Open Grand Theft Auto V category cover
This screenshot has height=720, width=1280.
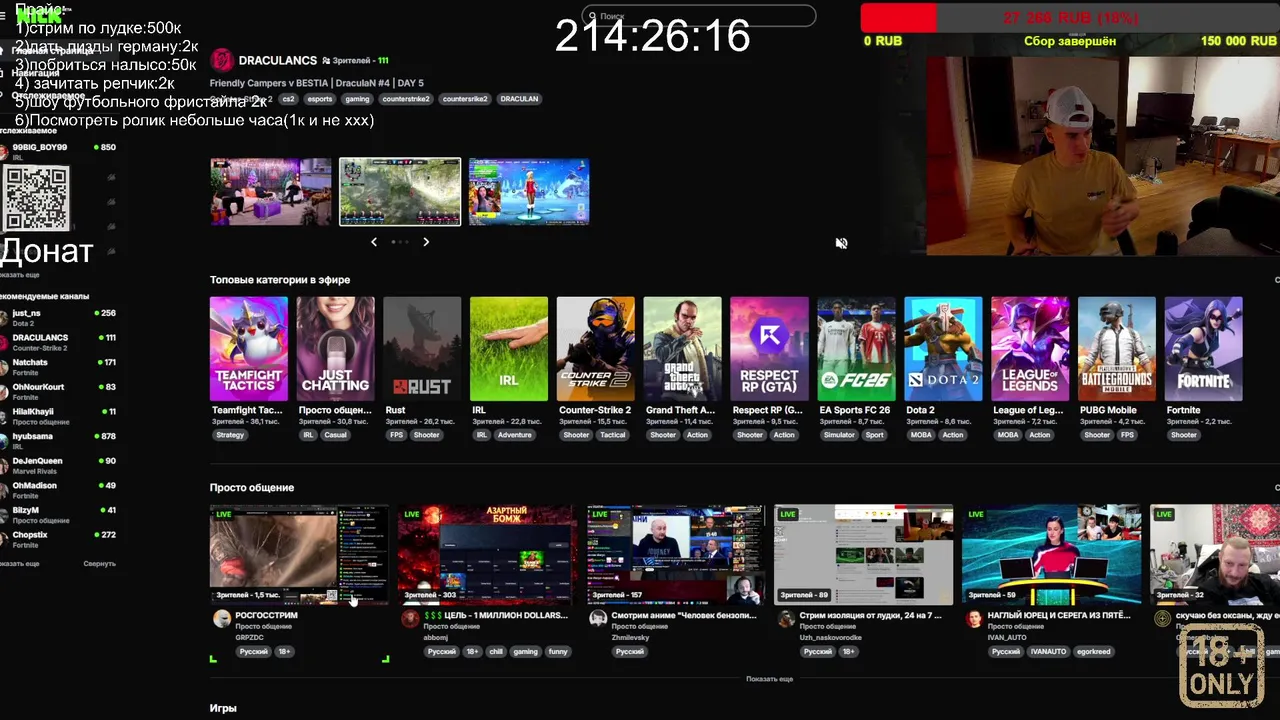pyautogui.click(x=683, y=349)
